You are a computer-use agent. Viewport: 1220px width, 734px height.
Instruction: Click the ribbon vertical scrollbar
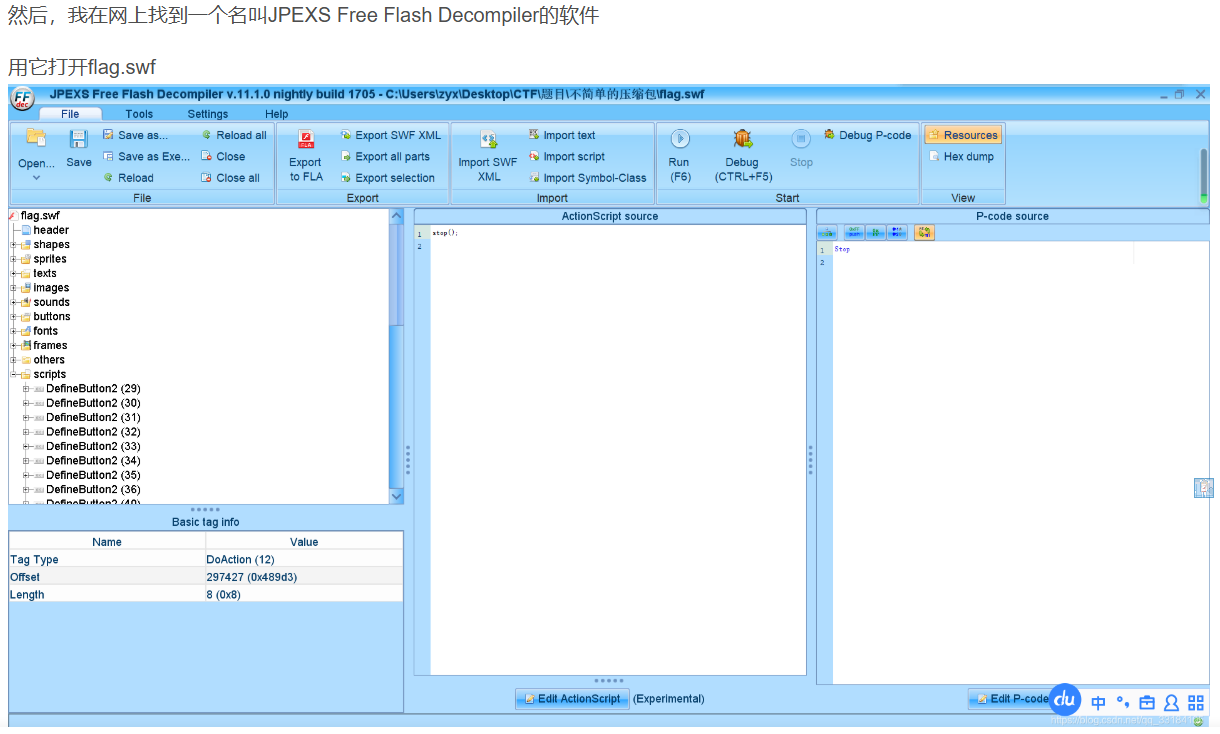(1204, 176)
